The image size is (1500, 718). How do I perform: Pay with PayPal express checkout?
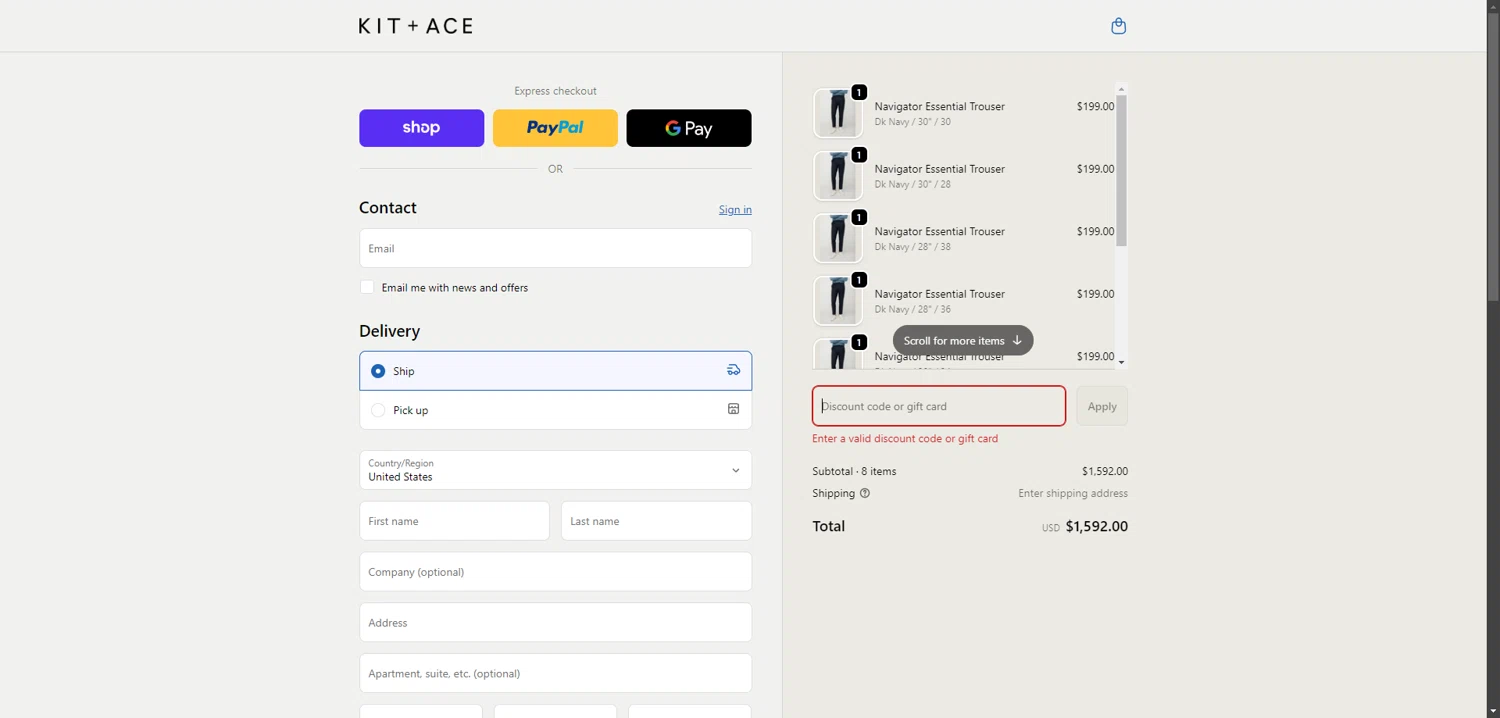(555, 128)
